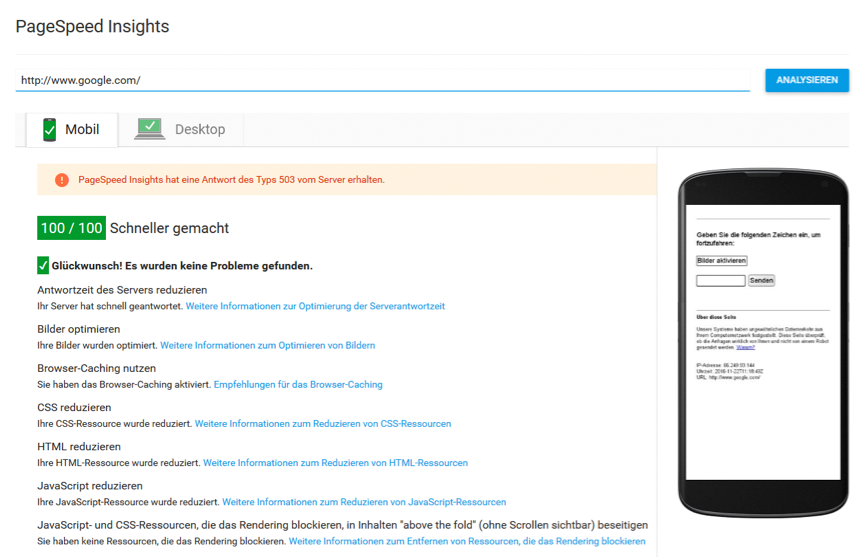Open Empfehlungen für das Browser-Caching link
This screenshot has height=557, width=863.
pyautogui.click(x=298, y=385)
